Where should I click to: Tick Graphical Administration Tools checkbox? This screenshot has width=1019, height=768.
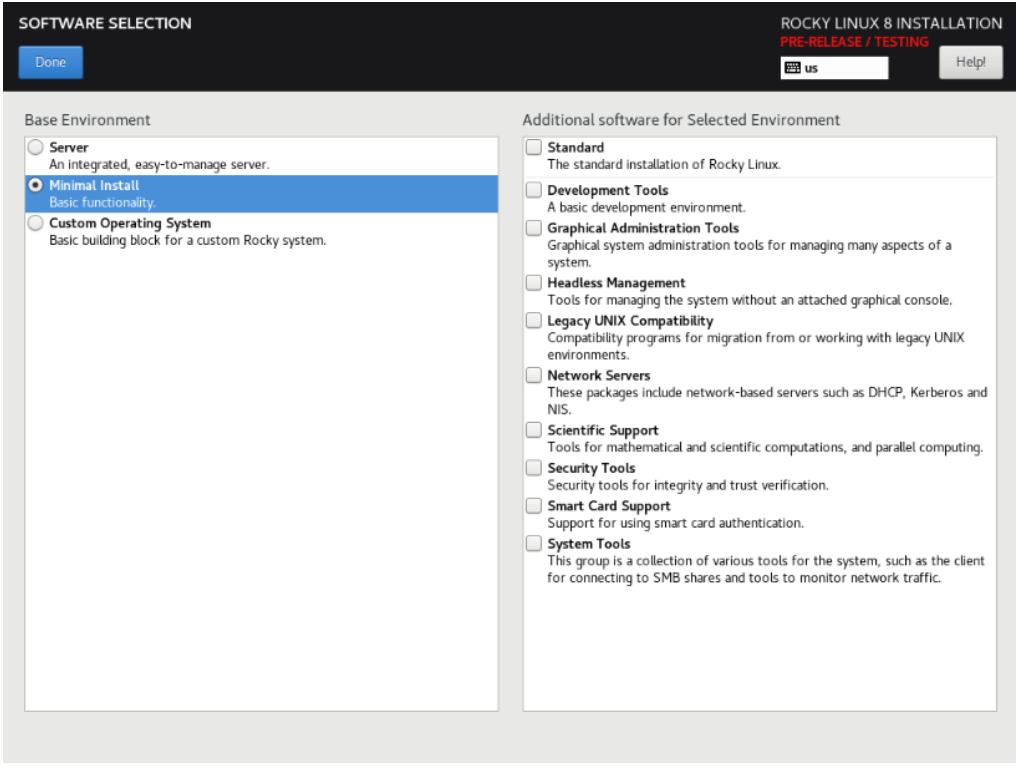pos(534,227)
